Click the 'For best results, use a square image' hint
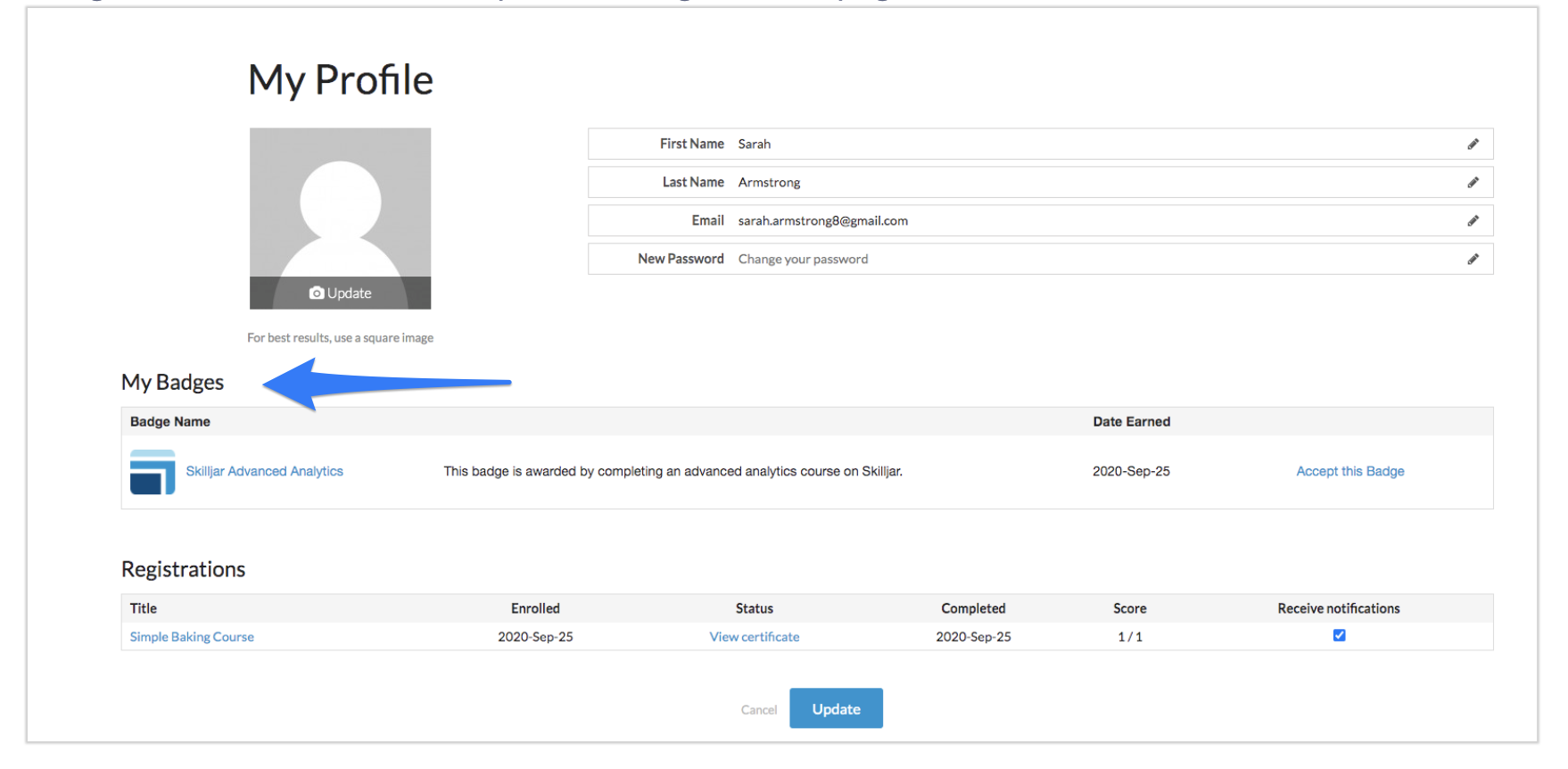1568x769 pixels. (340, 338)
